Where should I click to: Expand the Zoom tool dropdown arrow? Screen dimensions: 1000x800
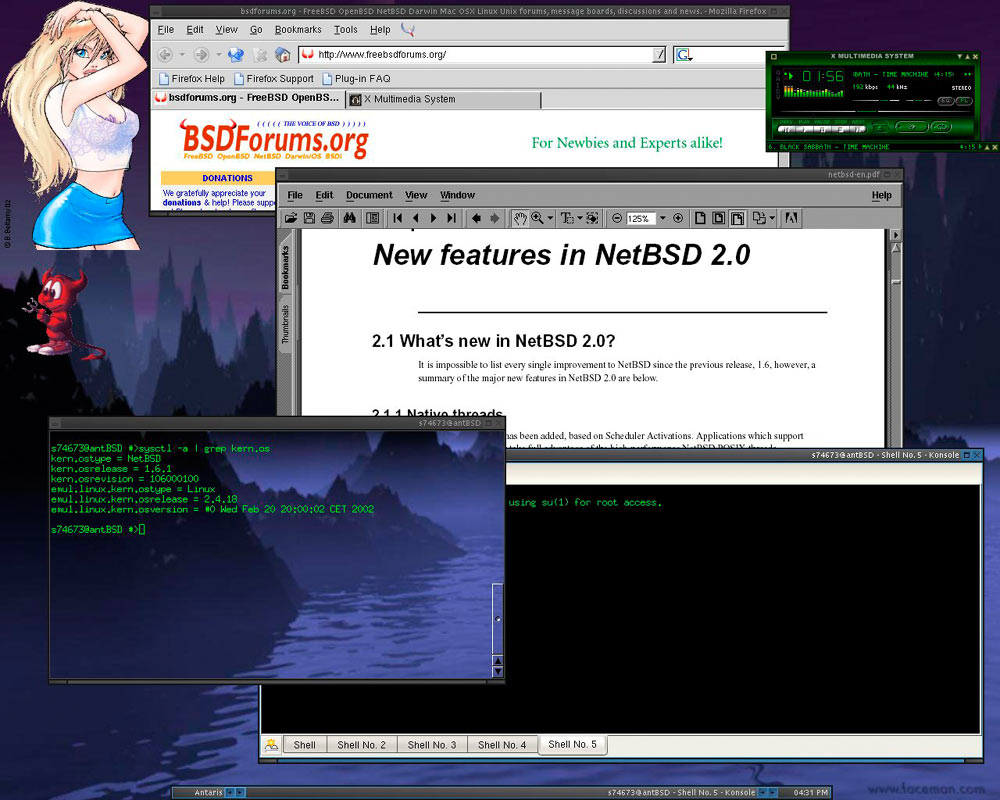pyautogui.click(x=551, y=218)
